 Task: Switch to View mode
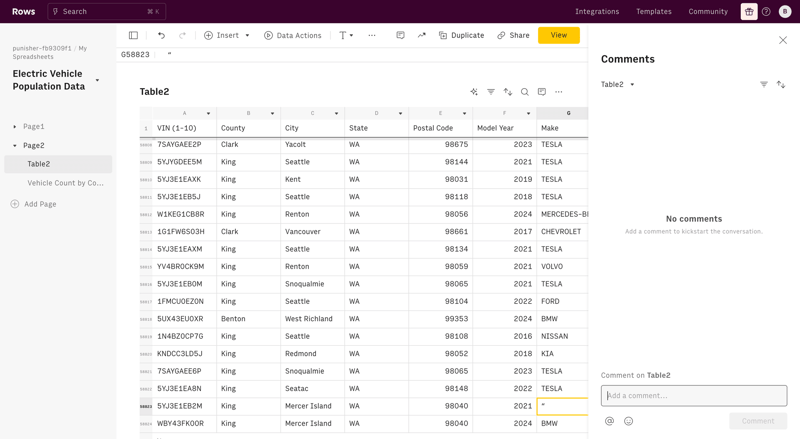[559, 35]
